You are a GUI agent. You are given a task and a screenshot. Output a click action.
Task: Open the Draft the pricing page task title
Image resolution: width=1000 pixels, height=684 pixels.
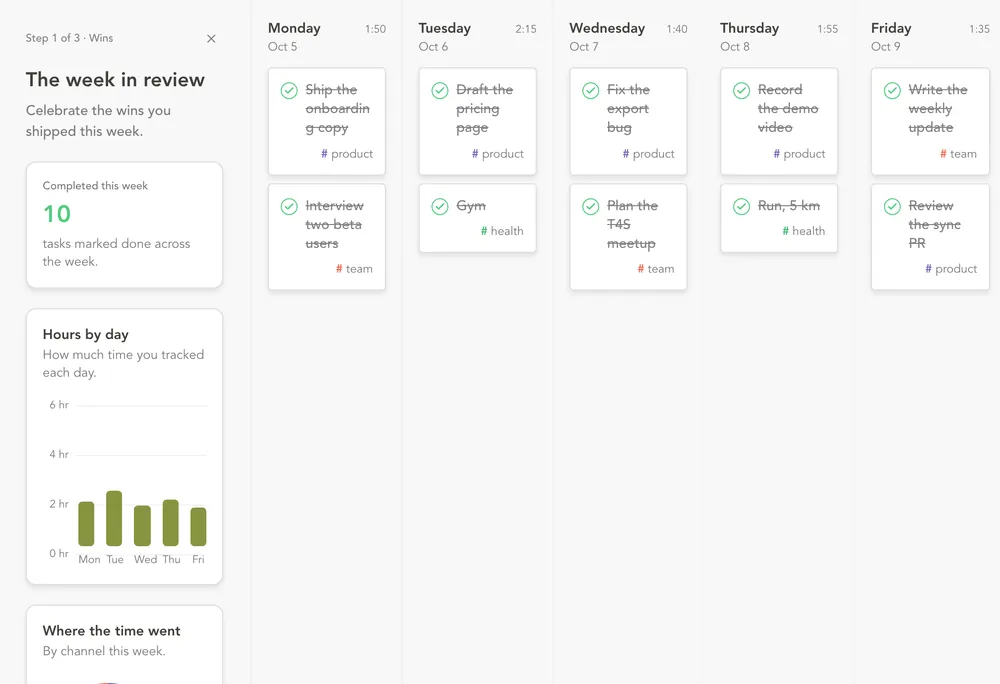point(484,108)
